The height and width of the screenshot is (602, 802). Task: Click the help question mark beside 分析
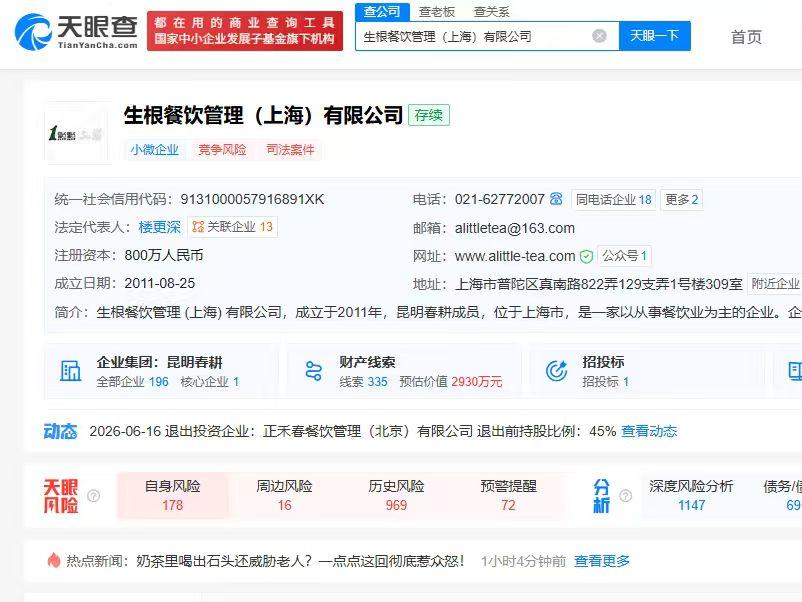626,496
